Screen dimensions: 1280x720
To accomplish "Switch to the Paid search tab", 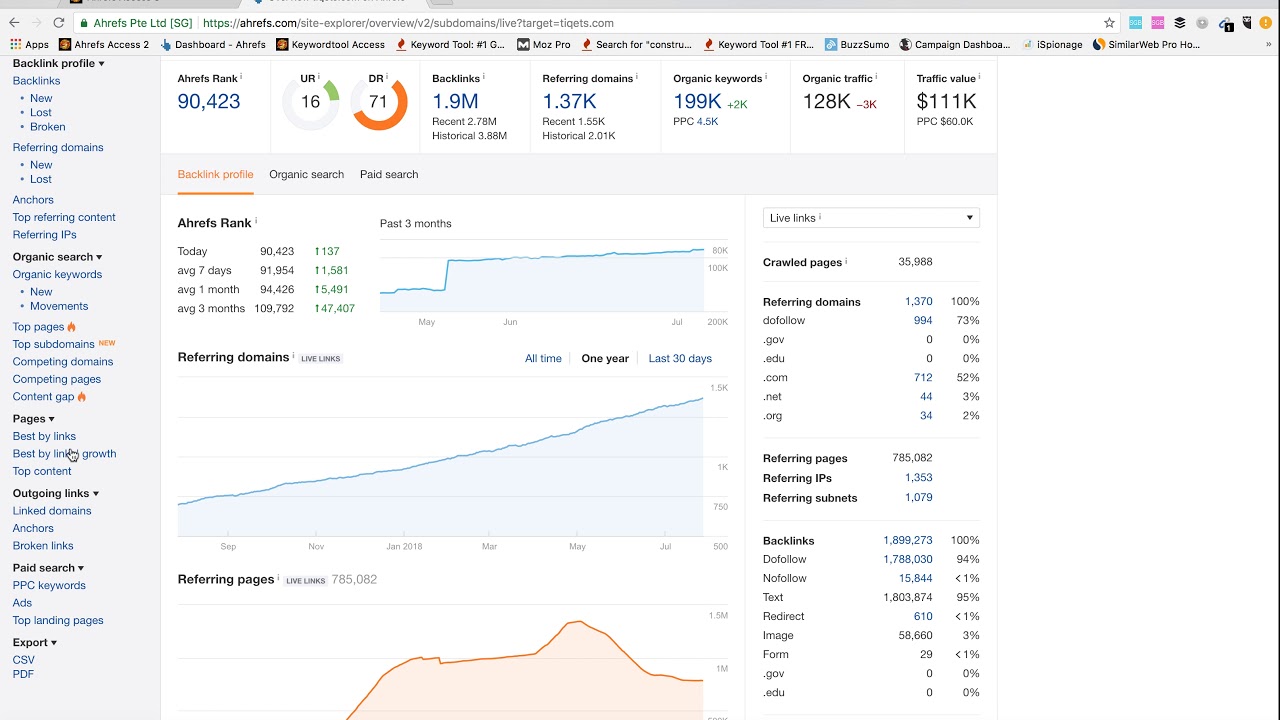I will click(389, 174).
